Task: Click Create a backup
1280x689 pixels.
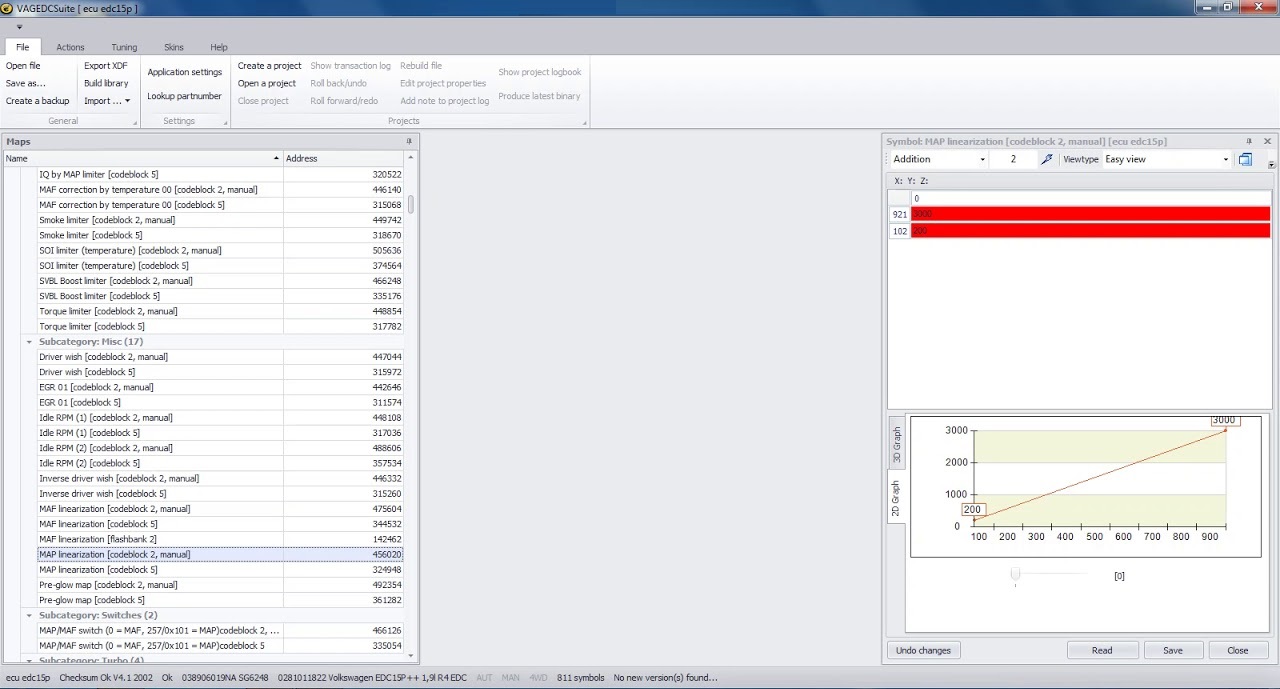Action: pos(38,101)
